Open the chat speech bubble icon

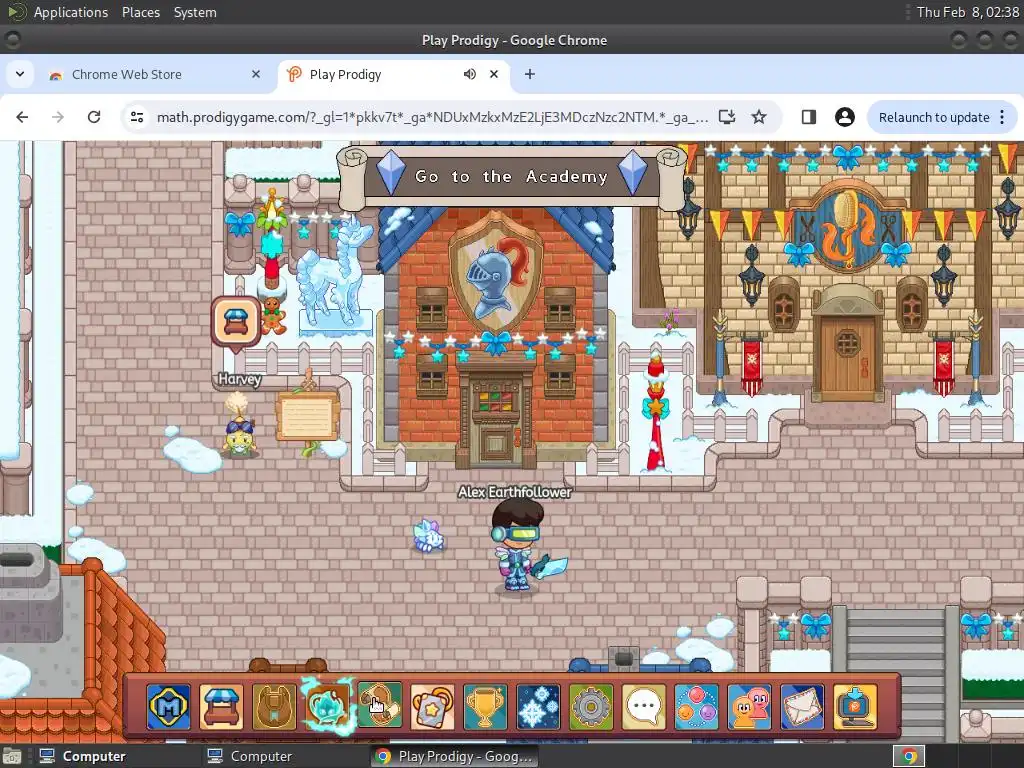[x=644, y=707]
